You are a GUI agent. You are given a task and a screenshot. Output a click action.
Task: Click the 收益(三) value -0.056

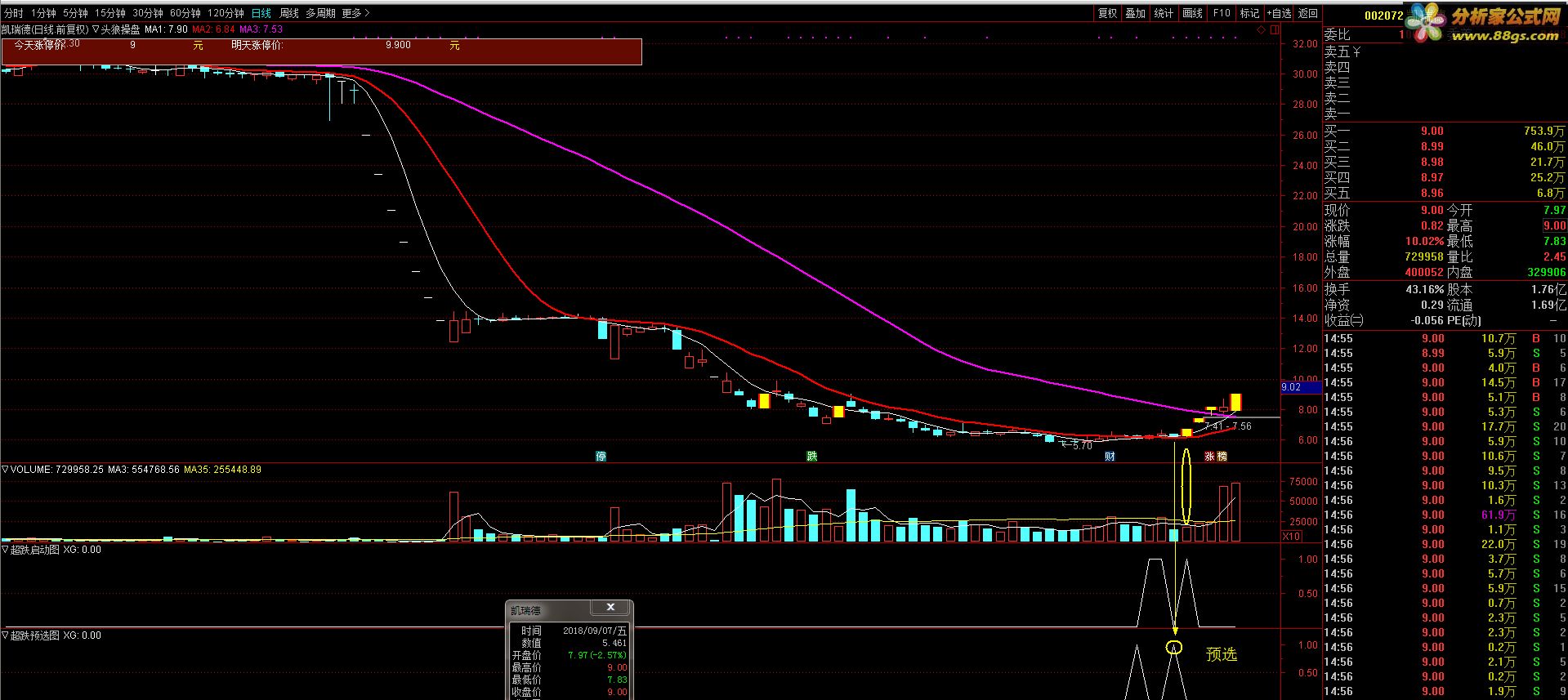(x=1427, y=320)
